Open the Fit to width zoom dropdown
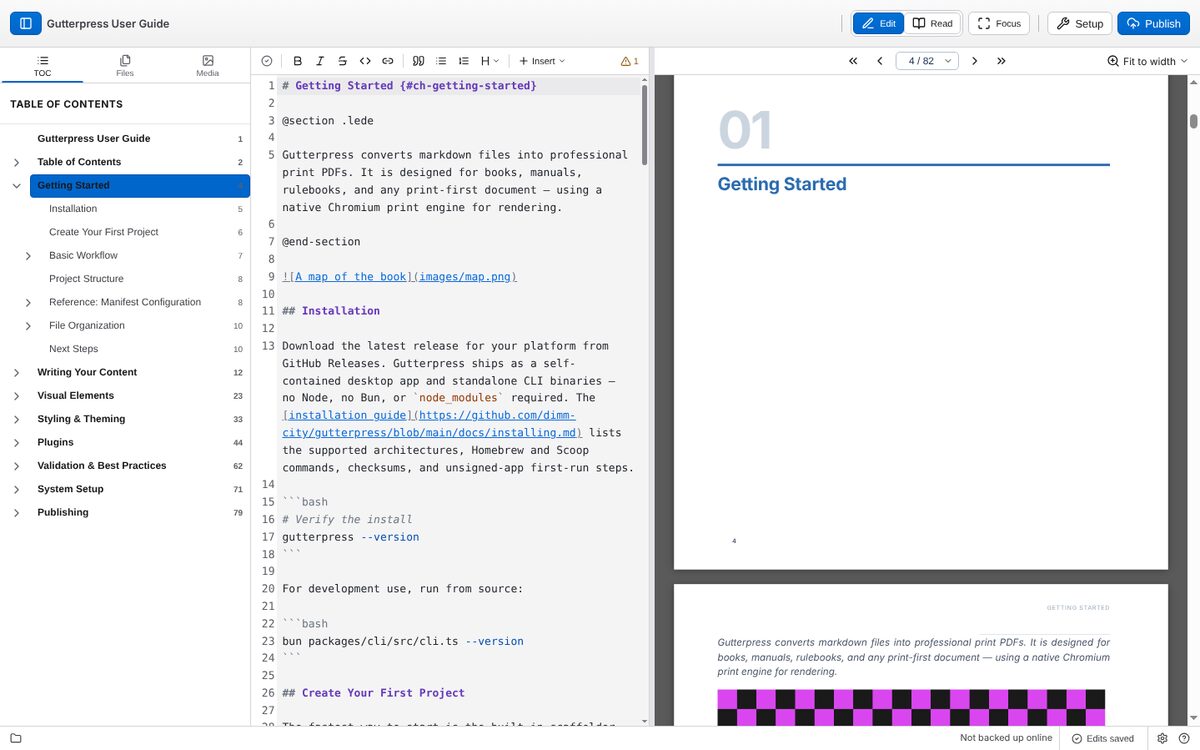The height and width of the screenshot is (750, 1200). [1148, 61]
